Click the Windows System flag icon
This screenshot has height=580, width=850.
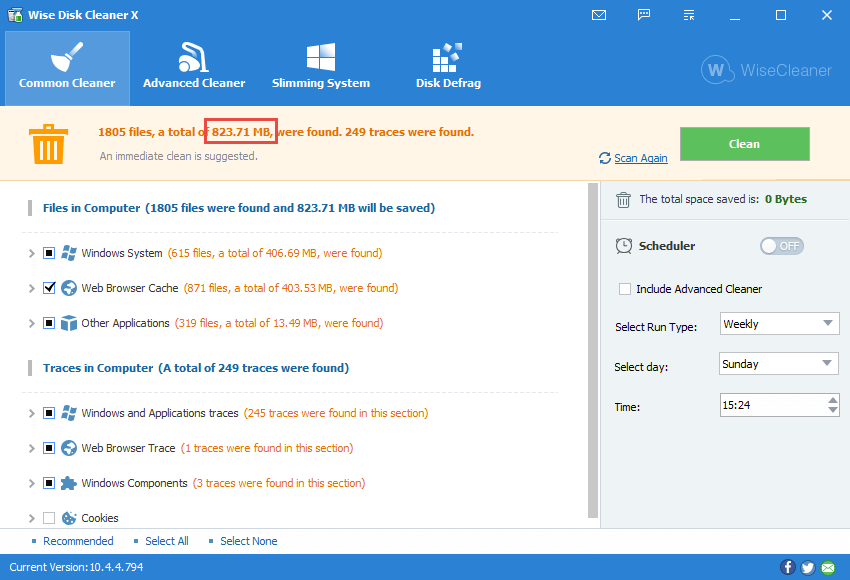[x=69, y=253]
